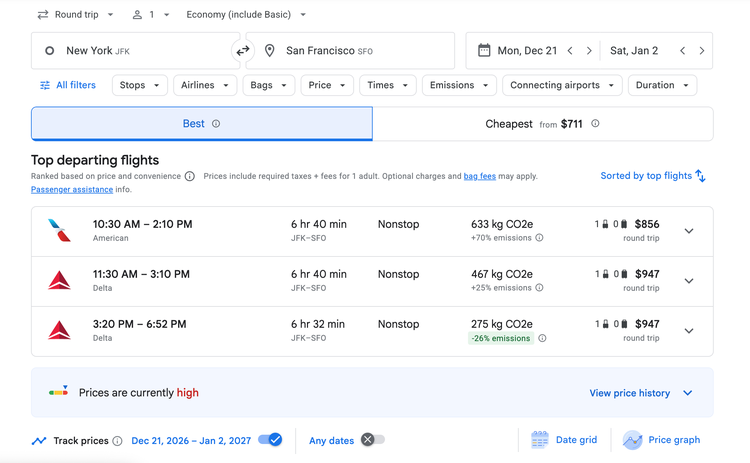Click the round trip arrows icon
Image resolution: width=750 pixels, height=463 pixels.
click(x=43, y=15)
